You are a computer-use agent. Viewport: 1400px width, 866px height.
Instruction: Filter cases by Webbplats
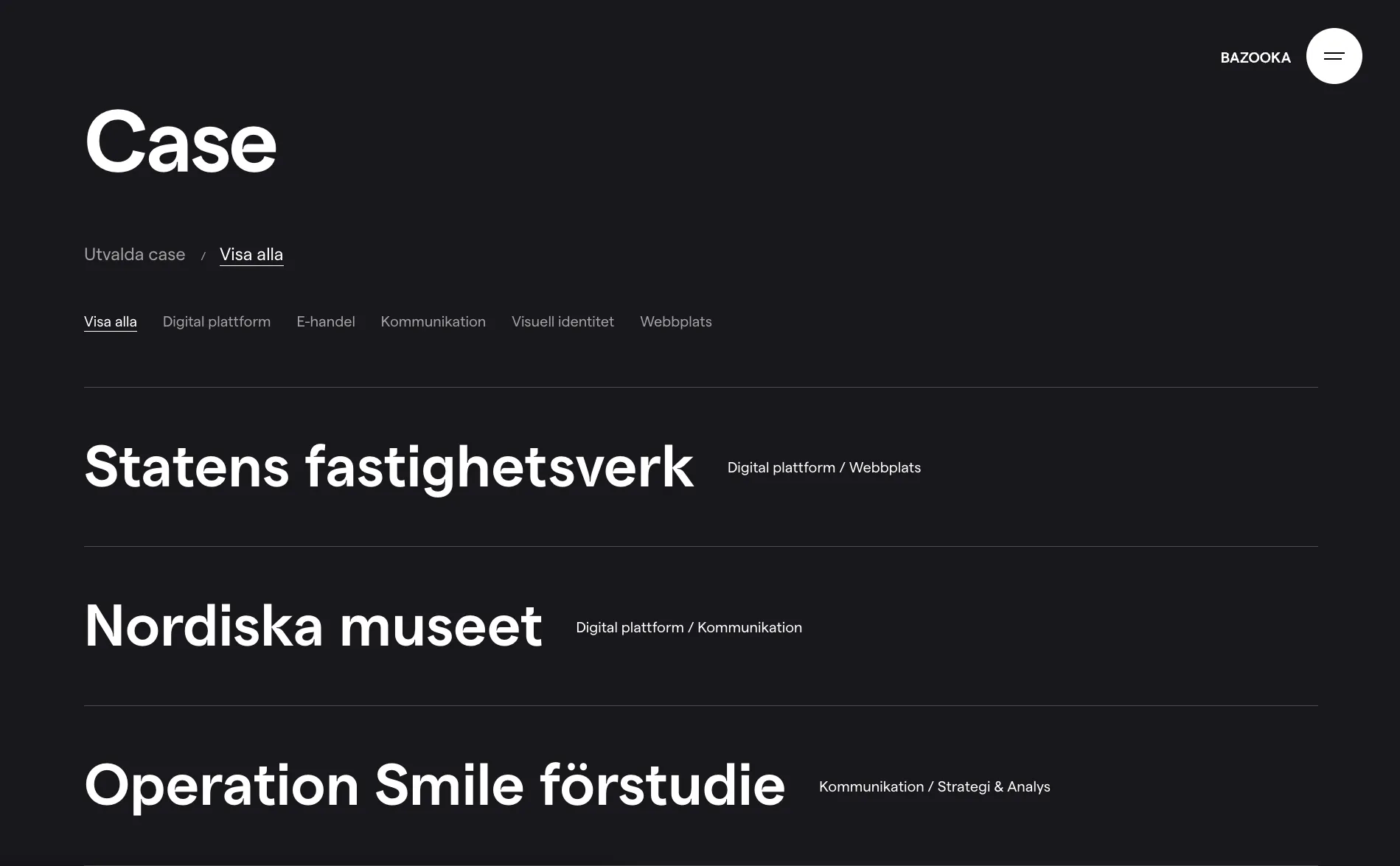[675, 322]
